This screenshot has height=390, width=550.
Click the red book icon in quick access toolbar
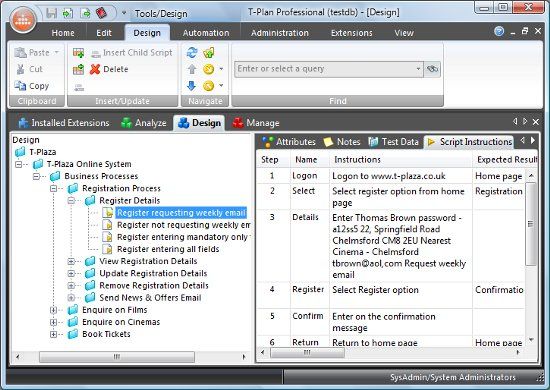[x=101, y=13]
